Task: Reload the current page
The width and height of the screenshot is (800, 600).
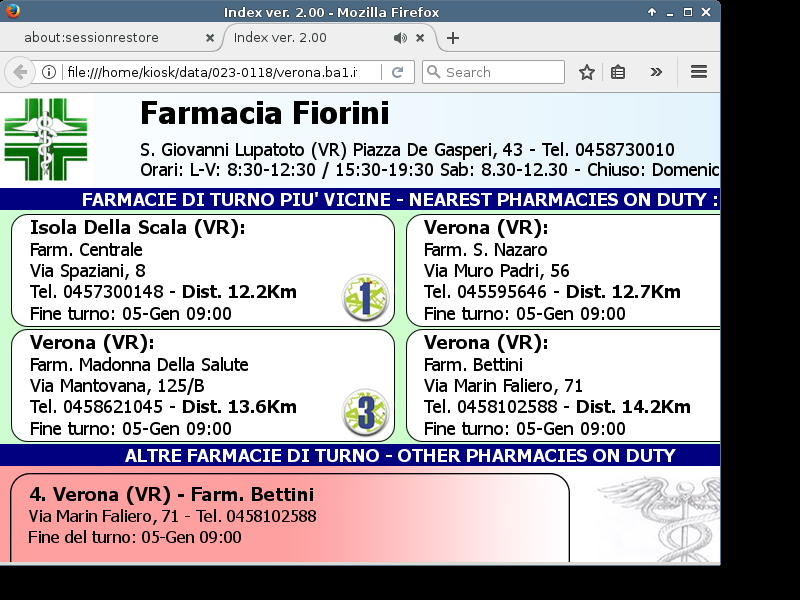Action: (397, 72)
